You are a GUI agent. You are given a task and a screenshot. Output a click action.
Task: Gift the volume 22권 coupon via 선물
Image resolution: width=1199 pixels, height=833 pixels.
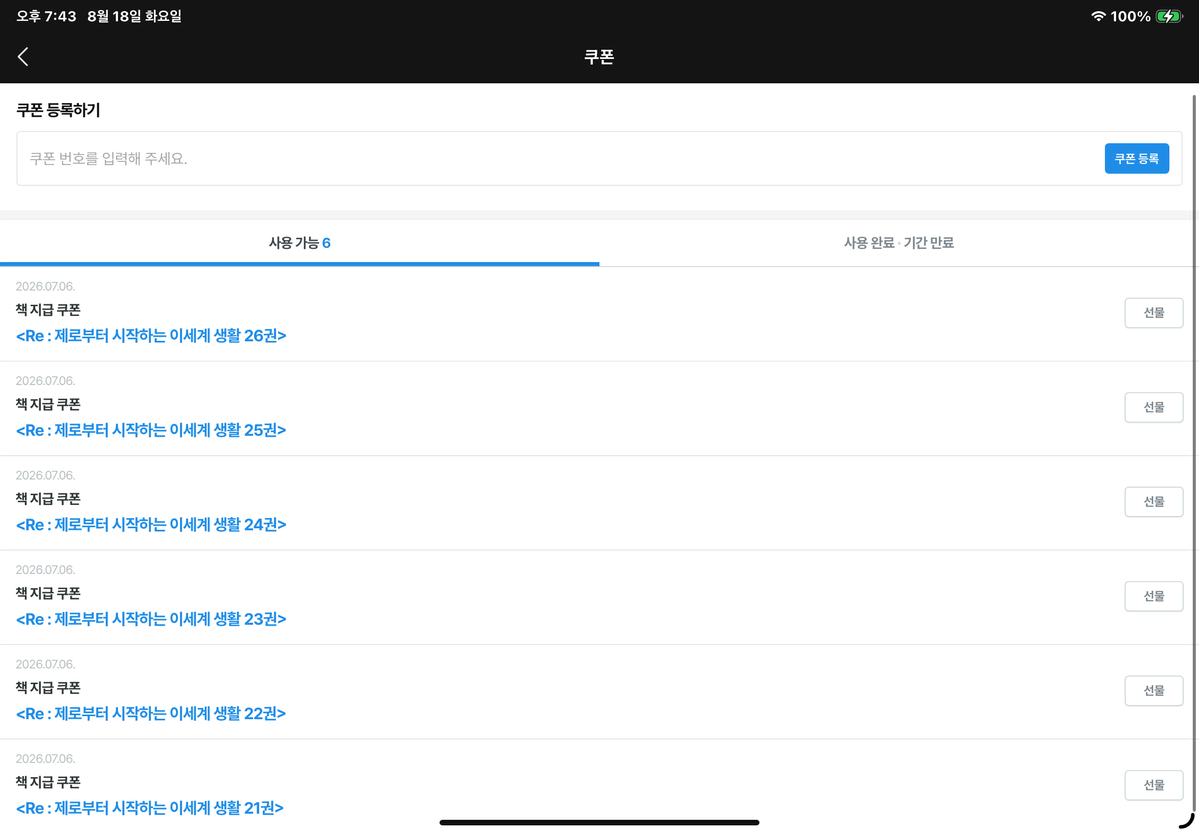pos(1153,691)
